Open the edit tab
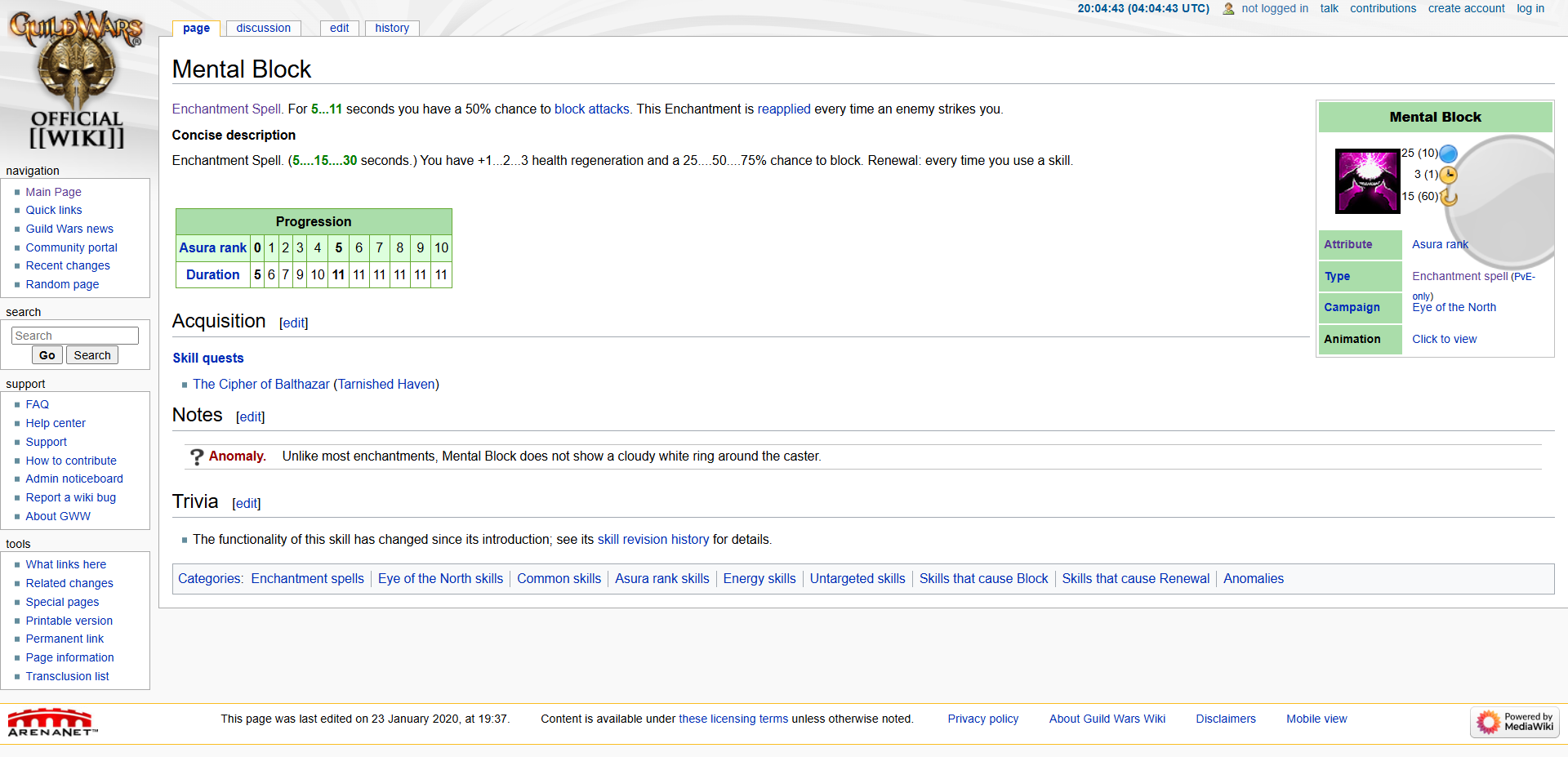The height and width of the screenshot is (757, 1568). pyautogui.click(x=339, y=28)
